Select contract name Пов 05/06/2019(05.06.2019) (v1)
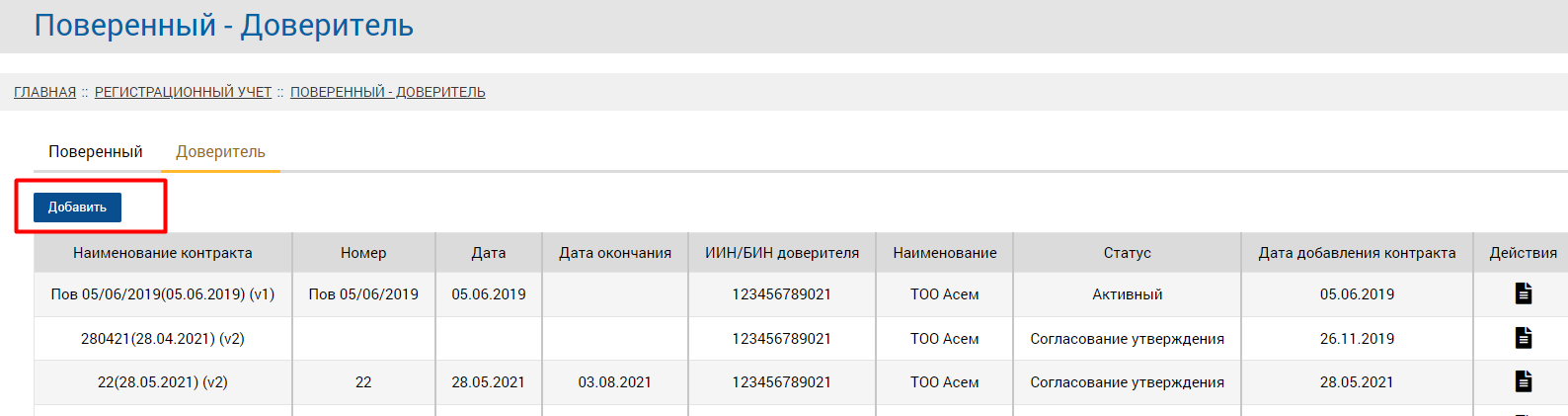 (163, 294)
